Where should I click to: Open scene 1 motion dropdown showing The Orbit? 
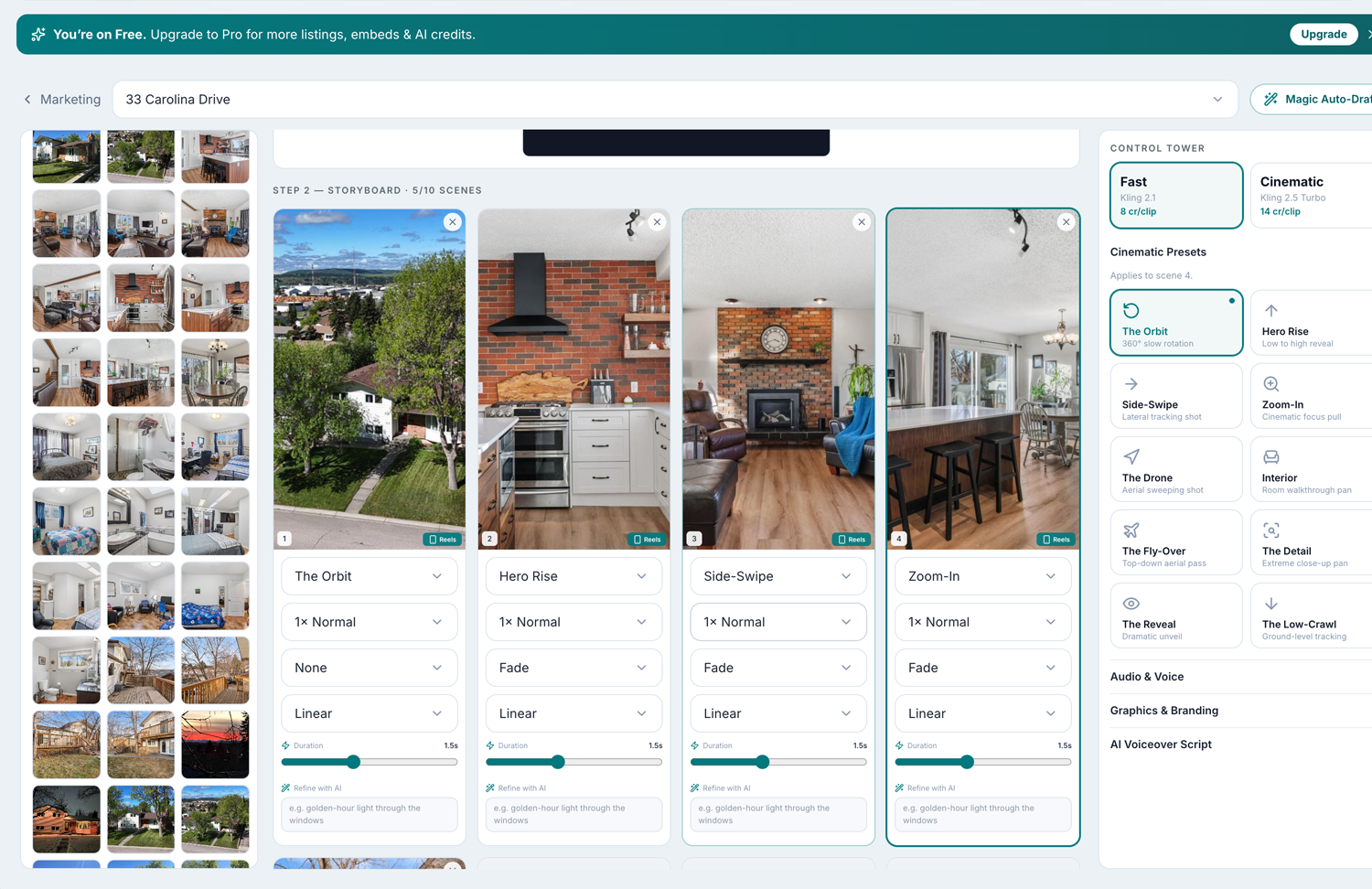(x=370, y=576)
